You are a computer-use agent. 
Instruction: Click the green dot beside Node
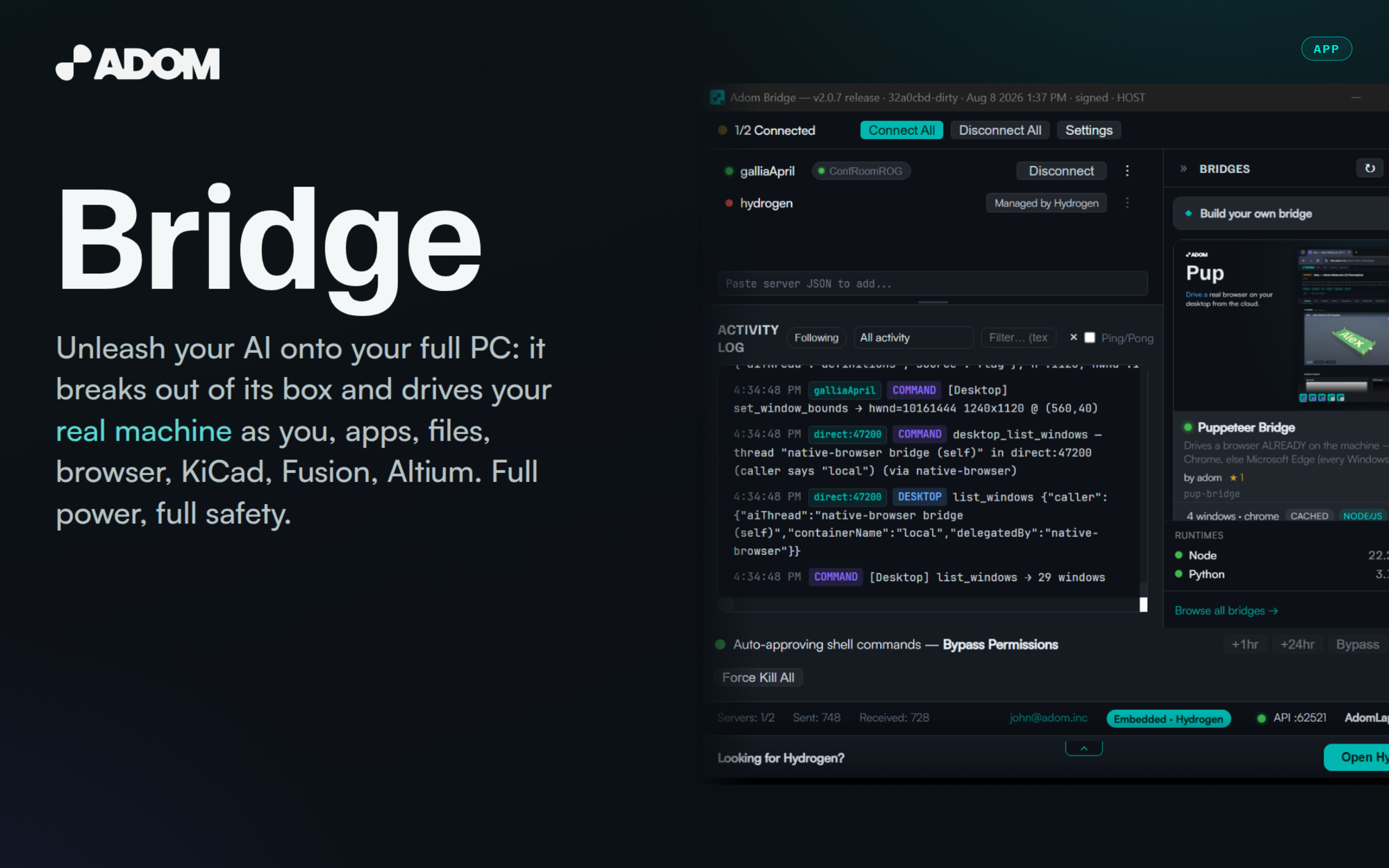(1179, 555)
